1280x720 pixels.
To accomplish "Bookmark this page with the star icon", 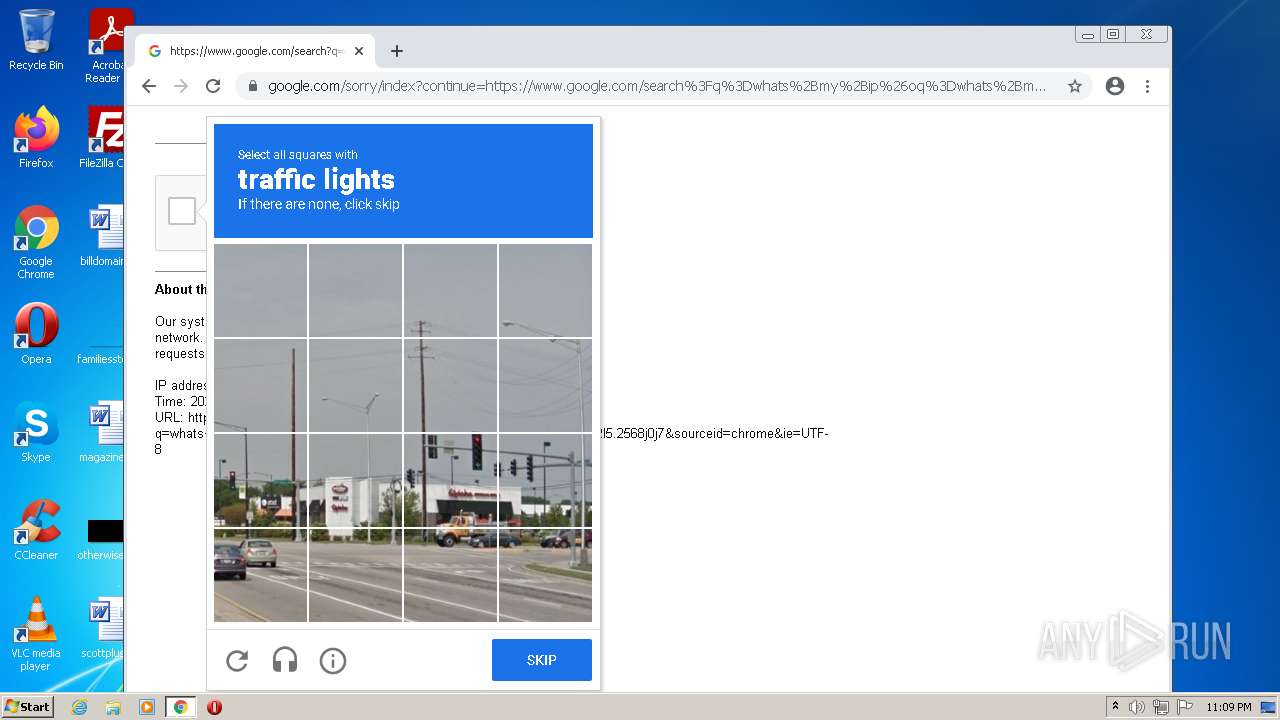I will (1075, 86).
